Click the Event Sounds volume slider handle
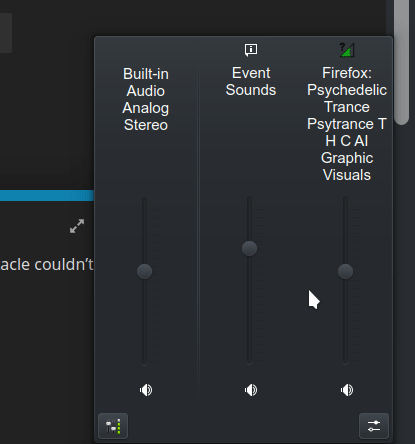The image size is (415, 444). [x=249, y=249]
